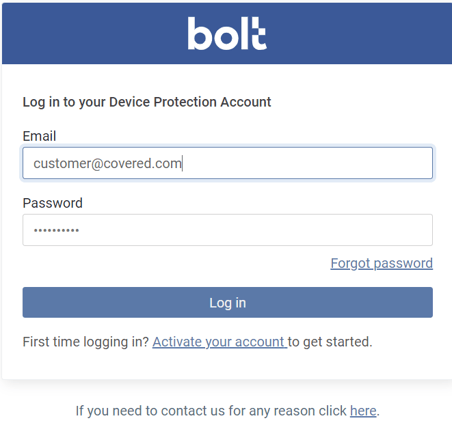Click the Email field label

39,136
